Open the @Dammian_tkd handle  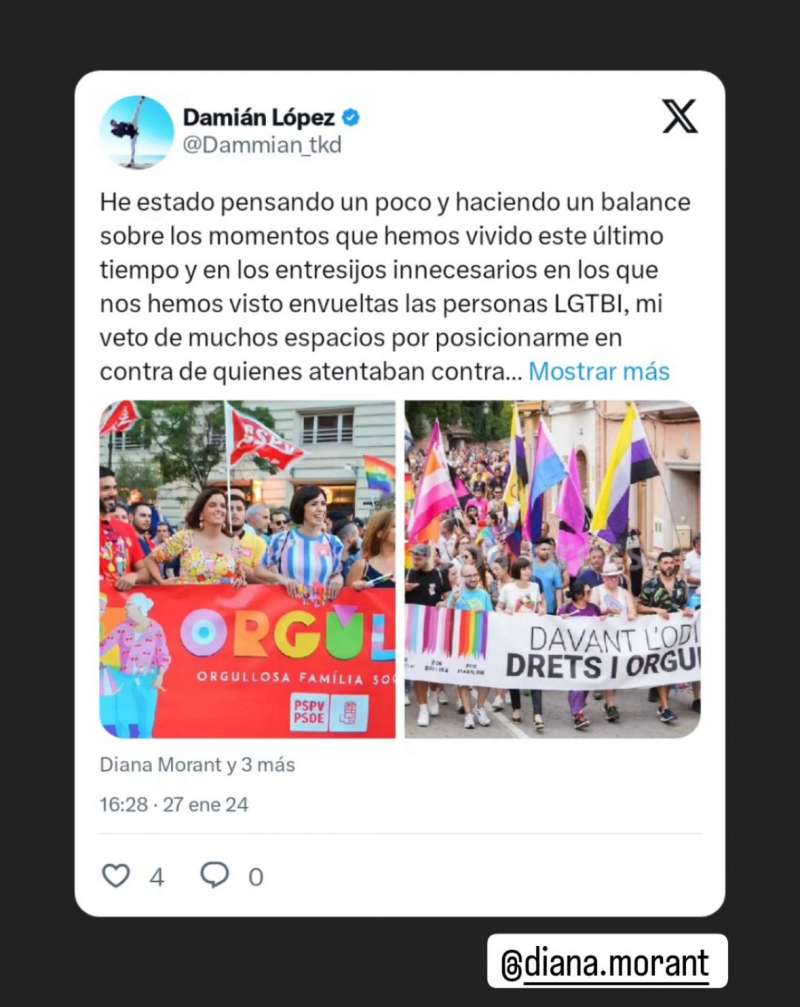262,145
